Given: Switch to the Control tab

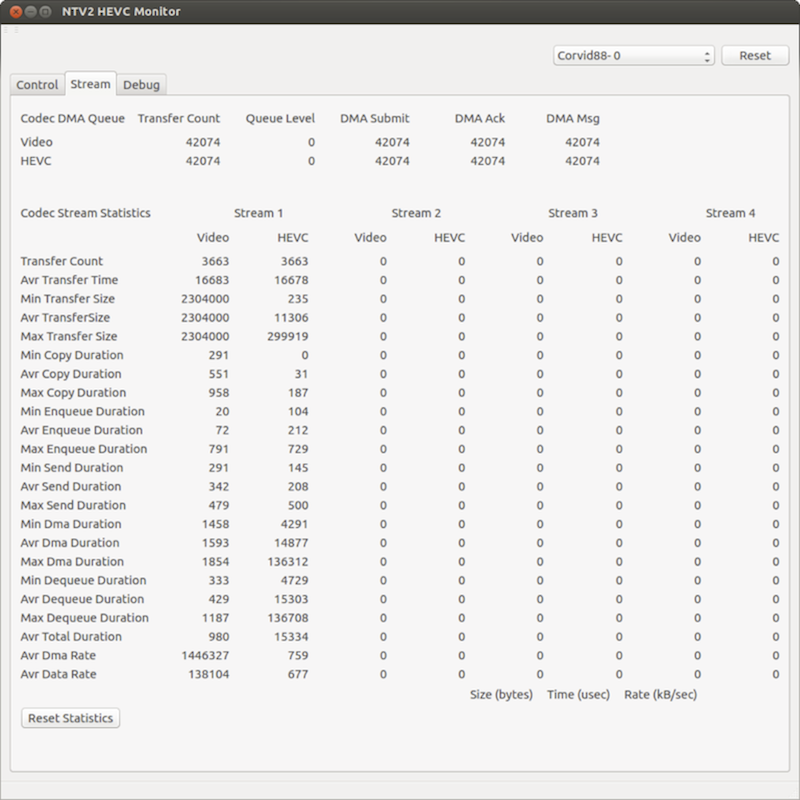Looking at the screenshot, I should 37,85.
